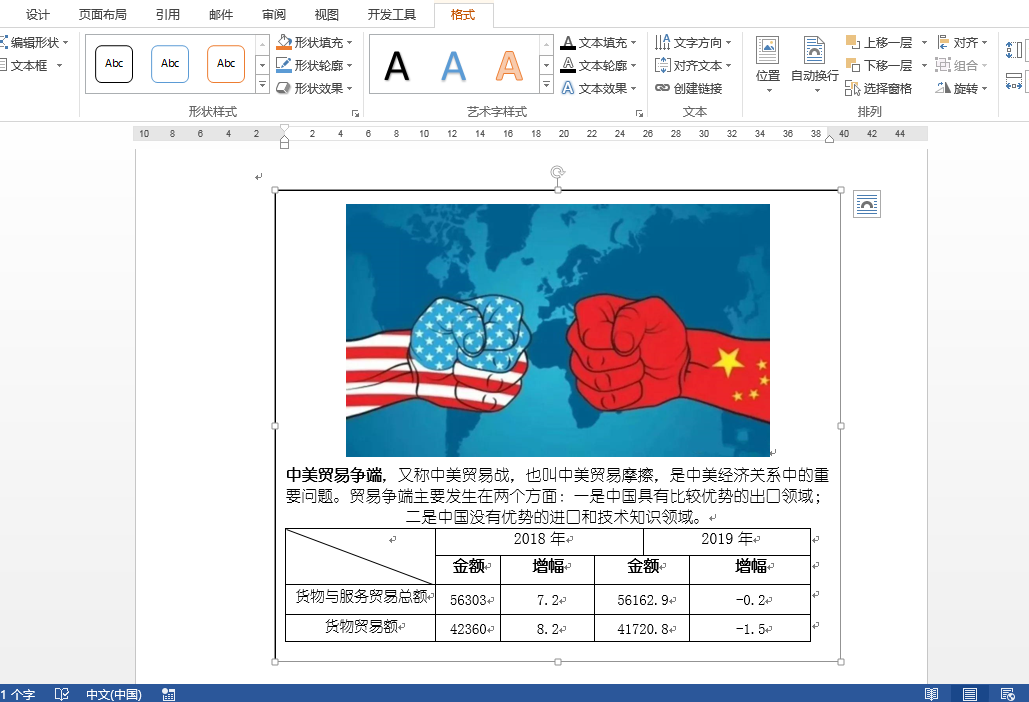Image resolution: width=1029 pixels, height=702 pixels.
Task: Expand the WordArt styles gallery more button
Action: [546, 85]
